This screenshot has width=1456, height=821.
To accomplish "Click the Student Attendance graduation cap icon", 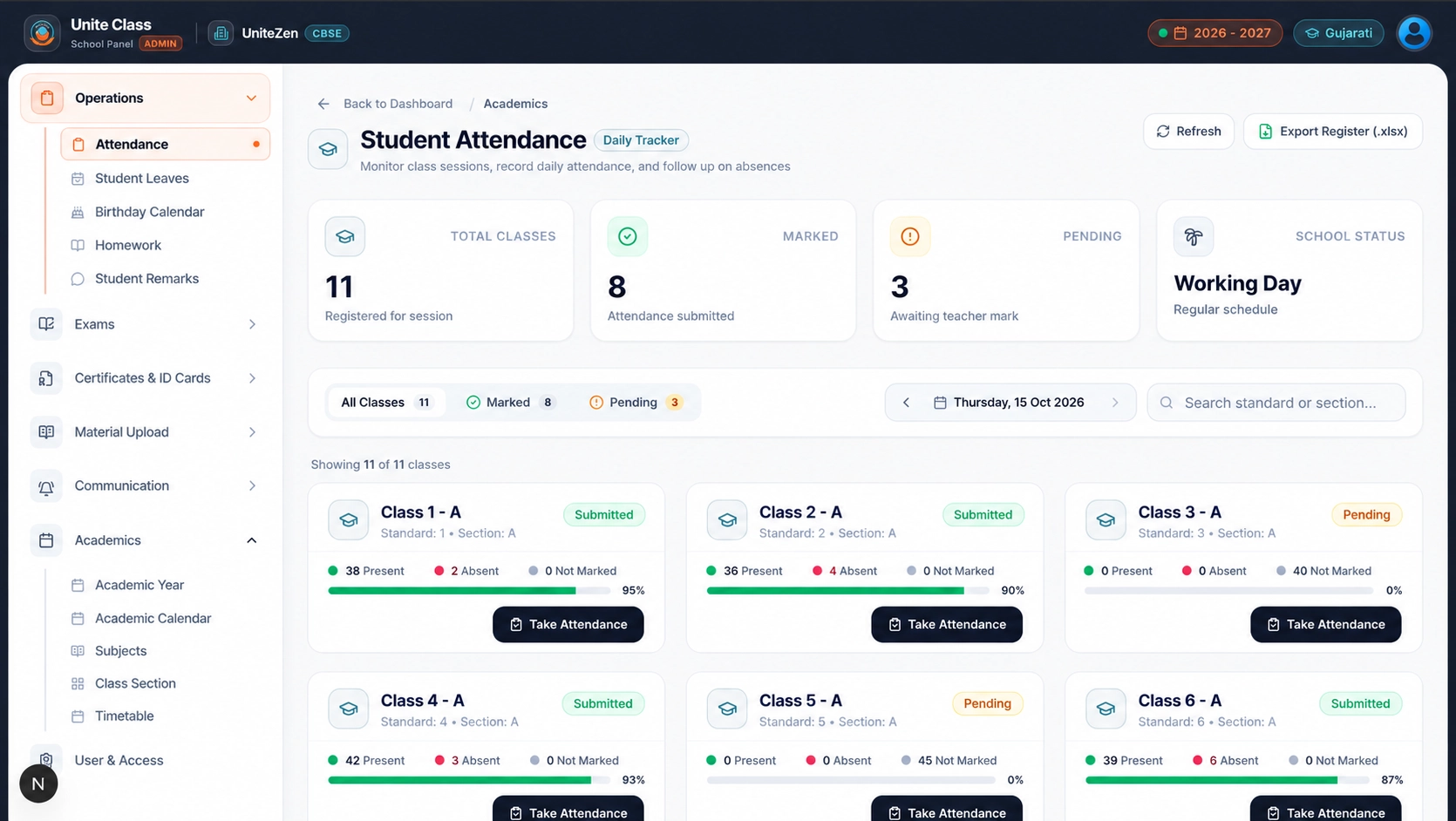I will tap(328, 149).
